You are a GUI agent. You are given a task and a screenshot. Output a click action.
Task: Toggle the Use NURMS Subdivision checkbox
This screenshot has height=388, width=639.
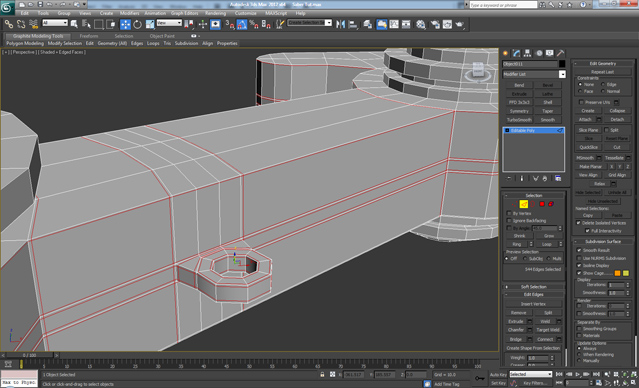(579, 258)
